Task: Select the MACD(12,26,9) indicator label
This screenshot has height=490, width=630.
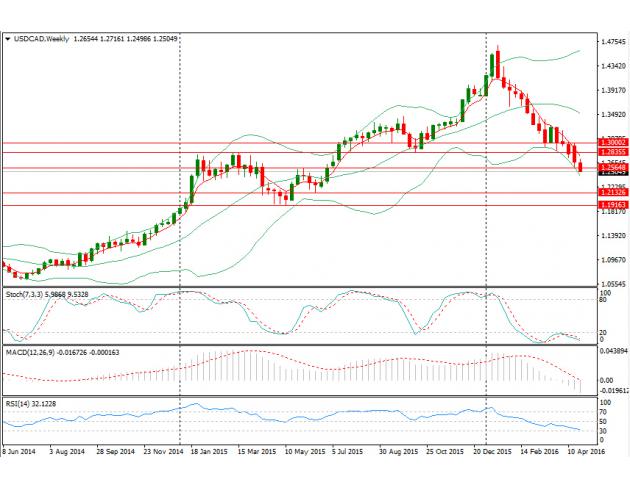Action: 32,350
